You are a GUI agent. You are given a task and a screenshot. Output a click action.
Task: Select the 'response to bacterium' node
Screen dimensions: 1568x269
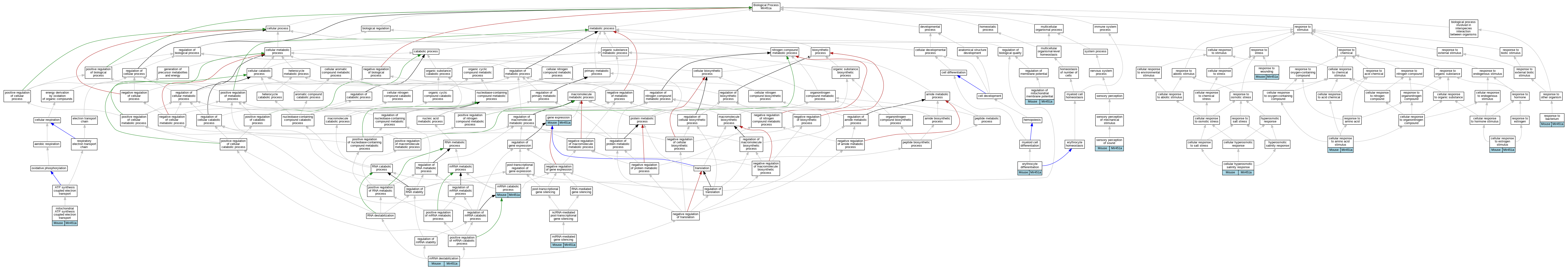click(1552, 120)
